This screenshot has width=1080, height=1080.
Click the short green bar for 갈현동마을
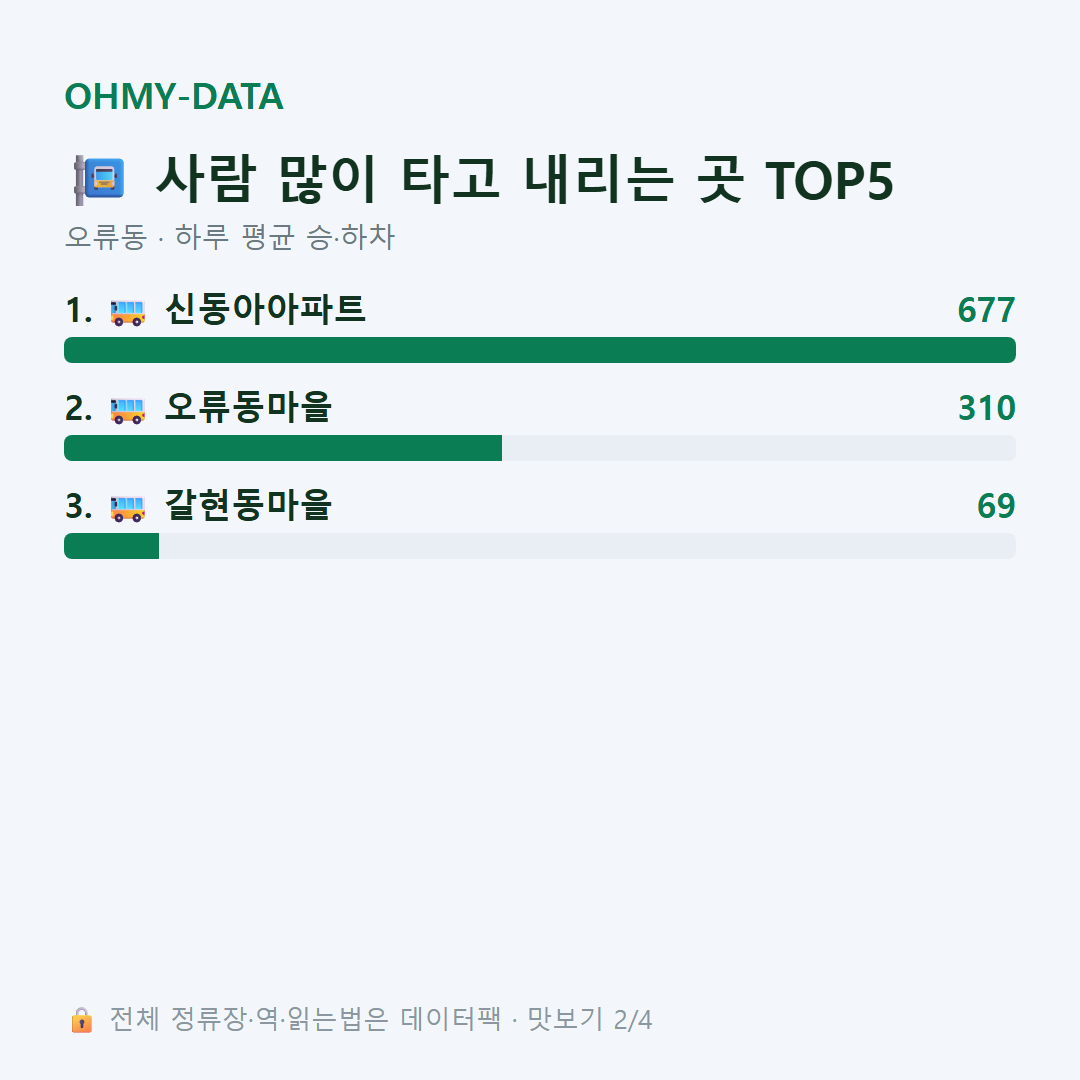(x=112, y=546)
